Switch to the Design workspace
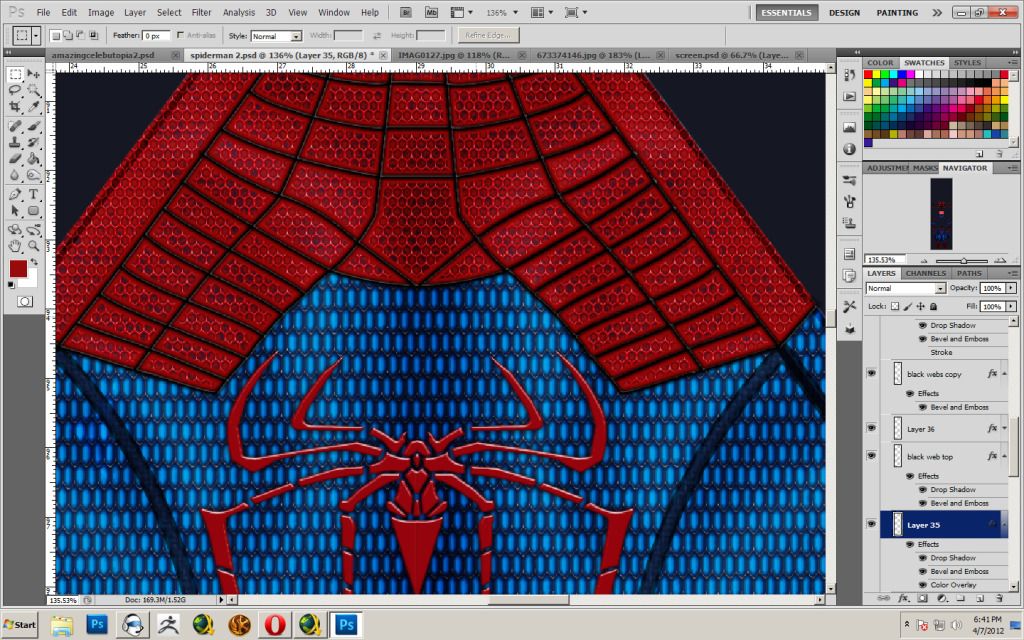 pyautogui.click(x=844, y=12)
